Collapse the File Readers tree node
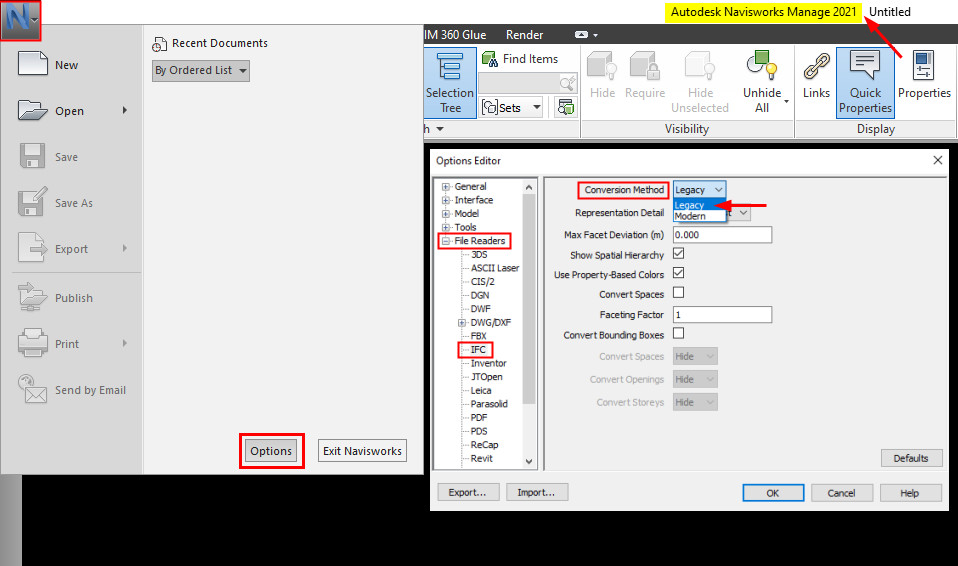The image size is (958, 566). click(x=446, y=241)
